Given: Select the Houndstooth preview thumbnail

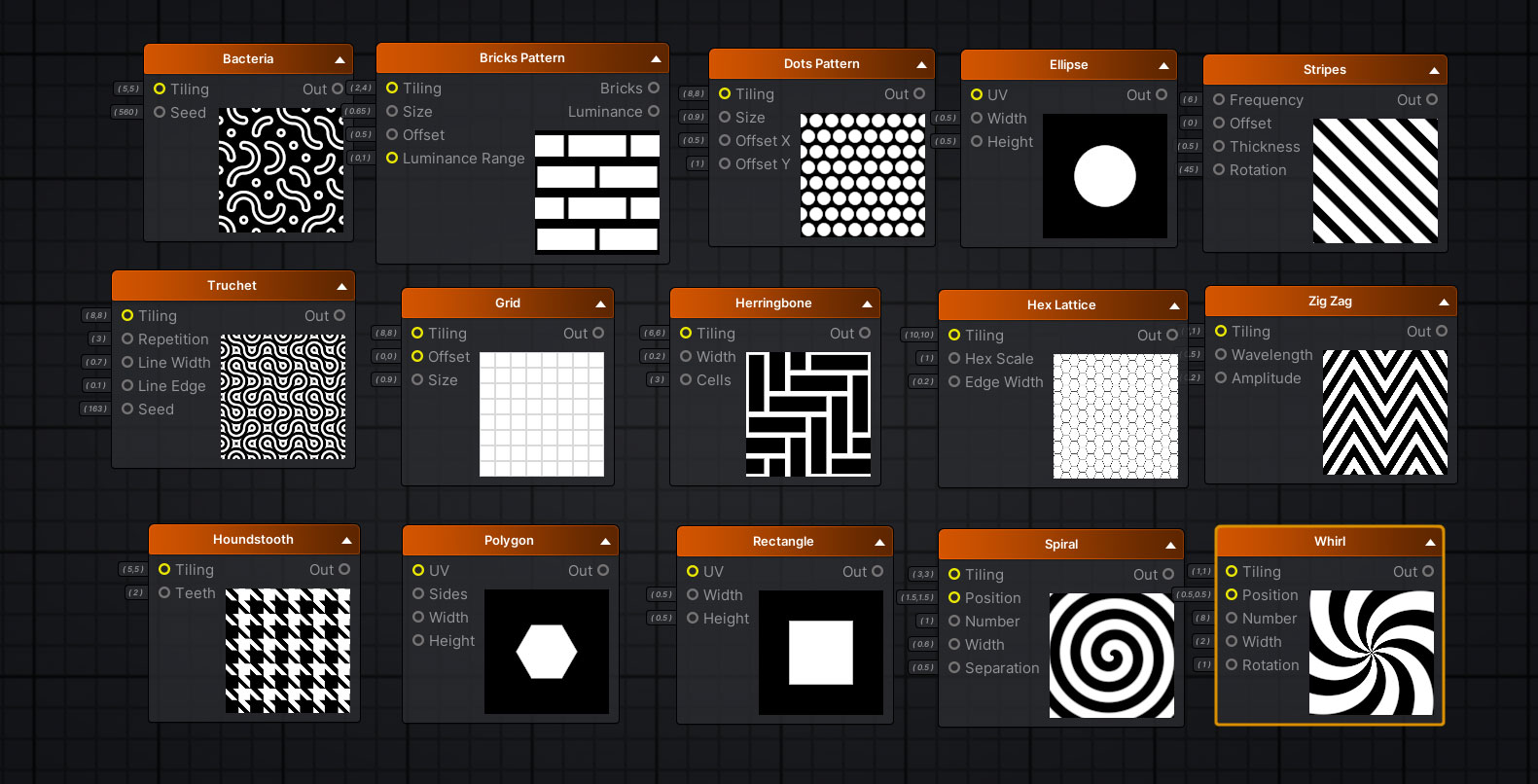Looking at the screenshot, I should tap(288, 651).
